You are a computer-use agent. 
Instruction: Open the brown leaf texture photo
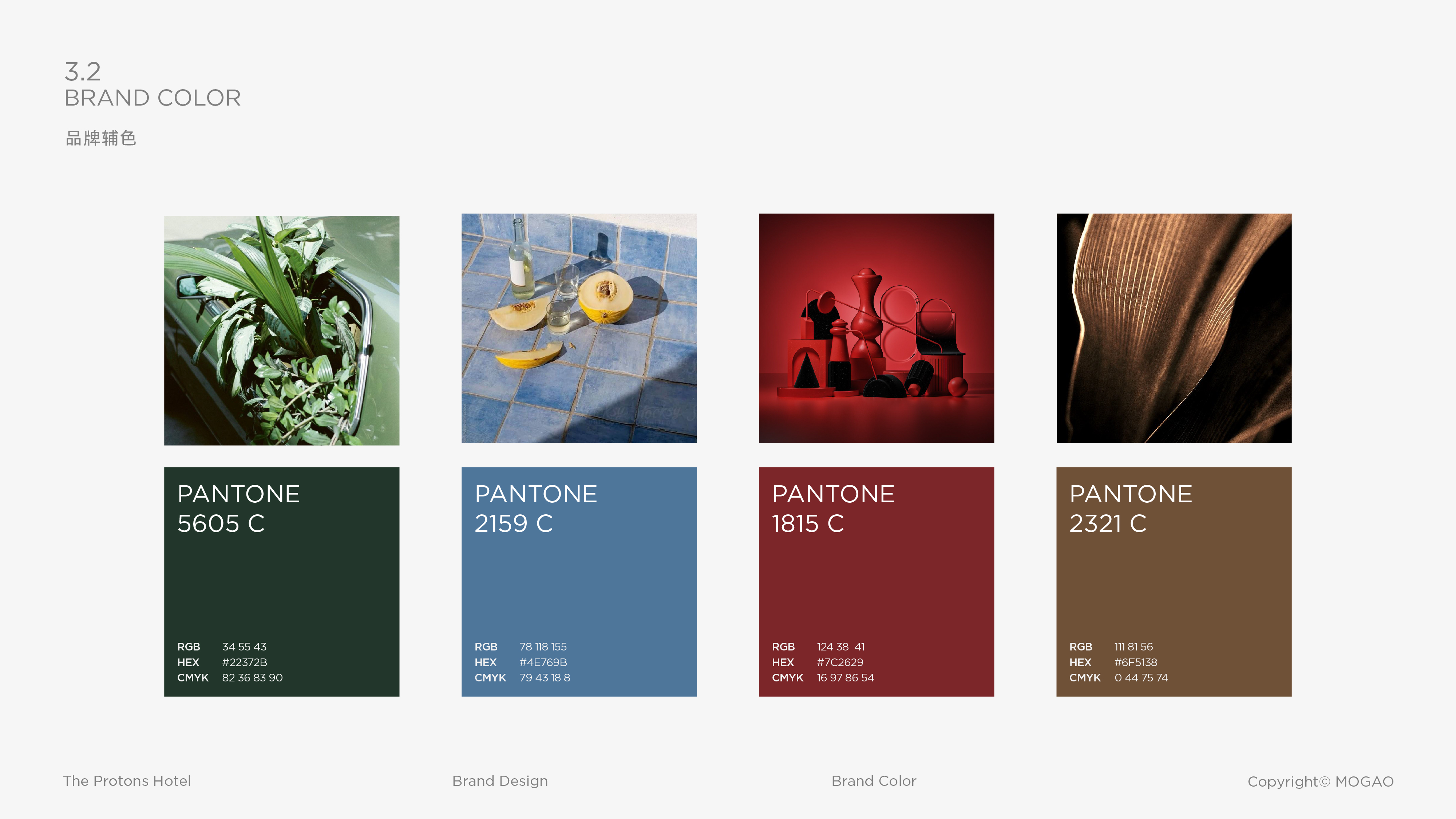click(1174, 328)
